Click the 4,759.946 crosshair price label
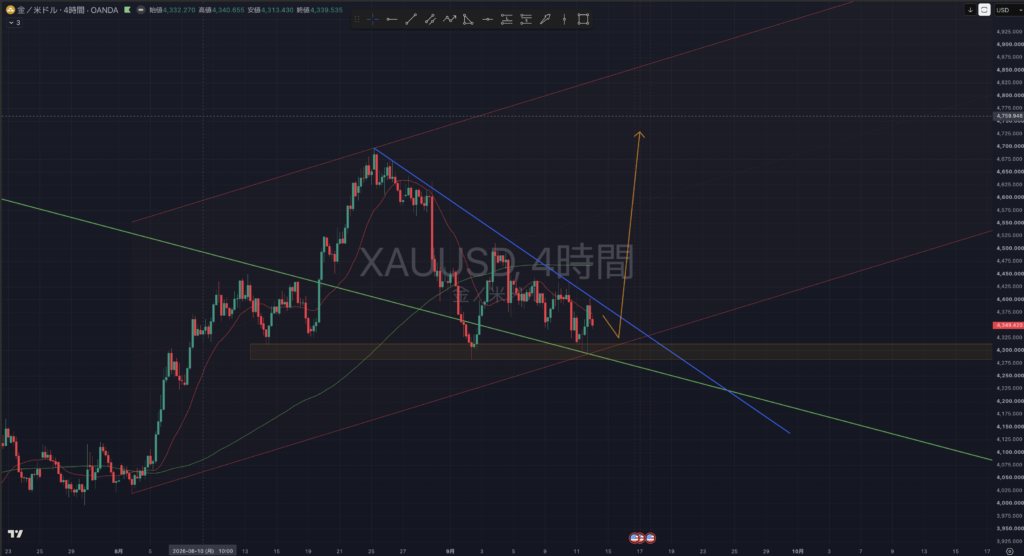The image size is (1024, 556). (1008, 116)
